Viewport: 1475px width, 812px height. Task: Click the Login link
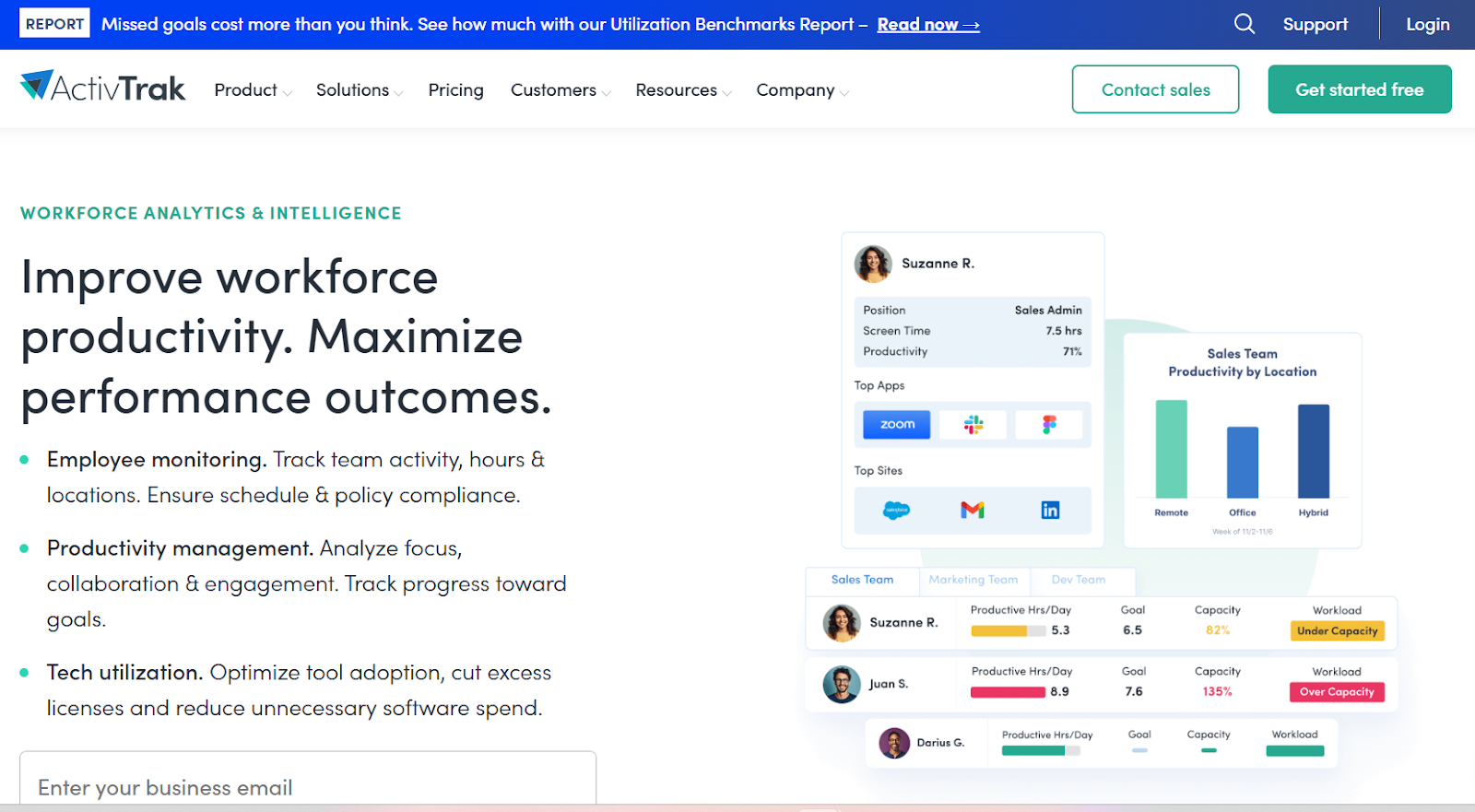(x=1427, y=25)
